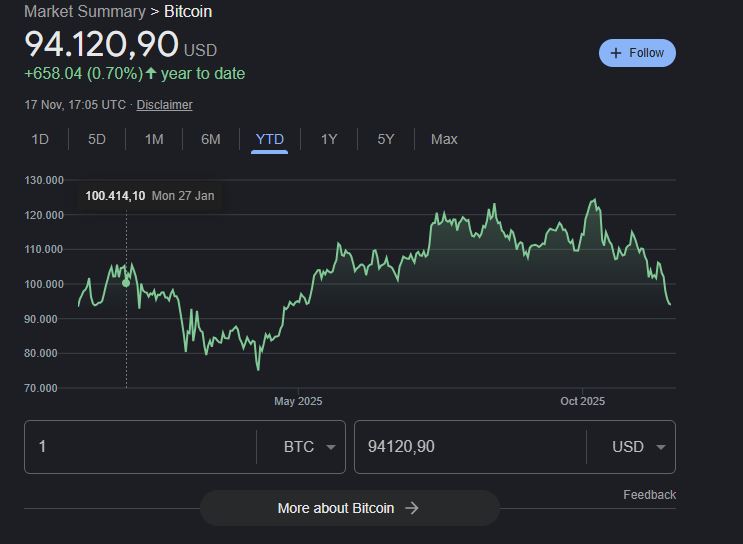Image resolution: width=743 pixels, height=544 pixels.
Task: Open the BTC currency dropdown
Action: [x=309, y=447]
